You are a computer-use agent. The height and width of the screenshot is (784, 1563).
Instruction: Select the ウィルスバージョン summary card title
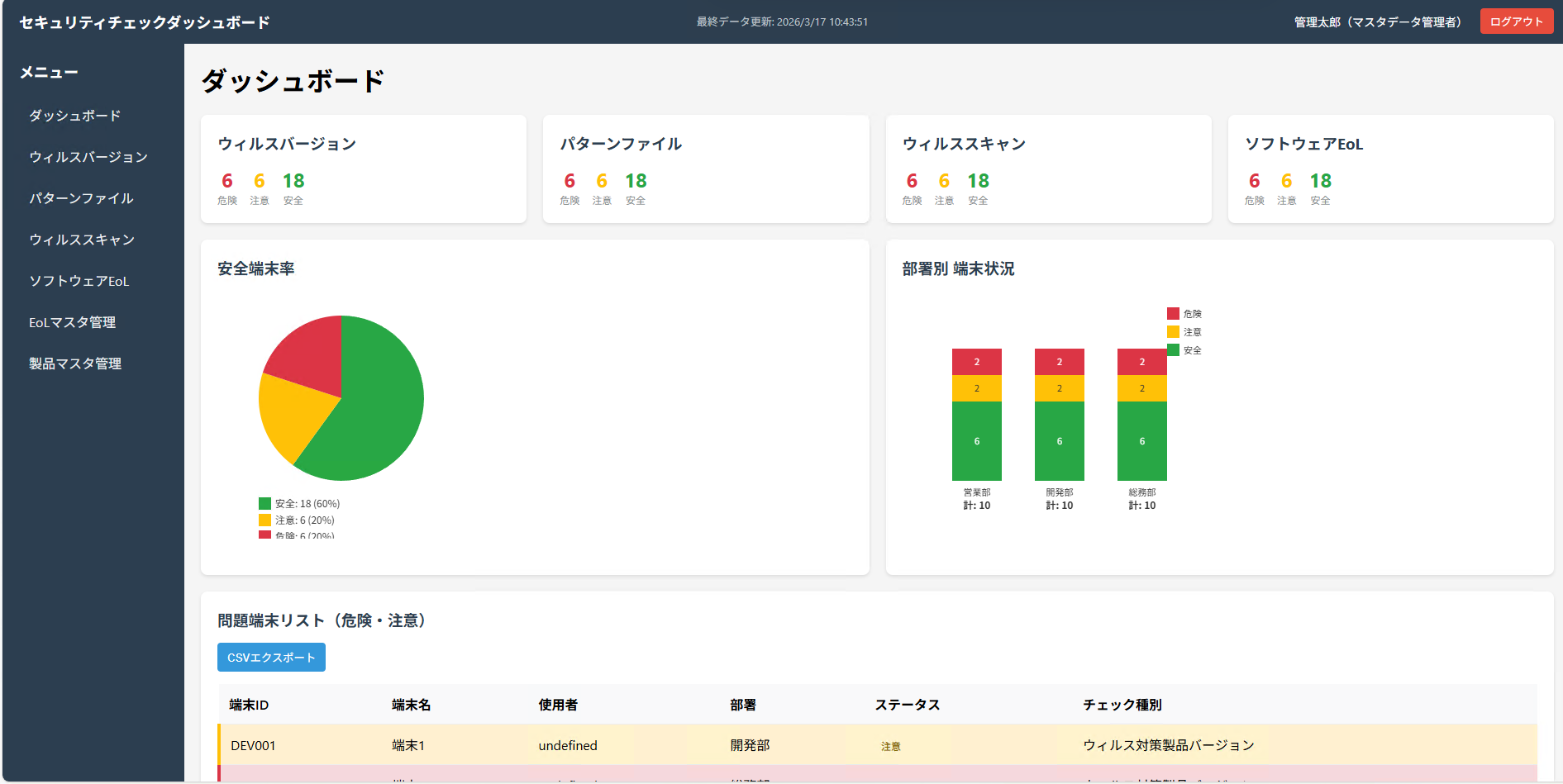point(287,144)
